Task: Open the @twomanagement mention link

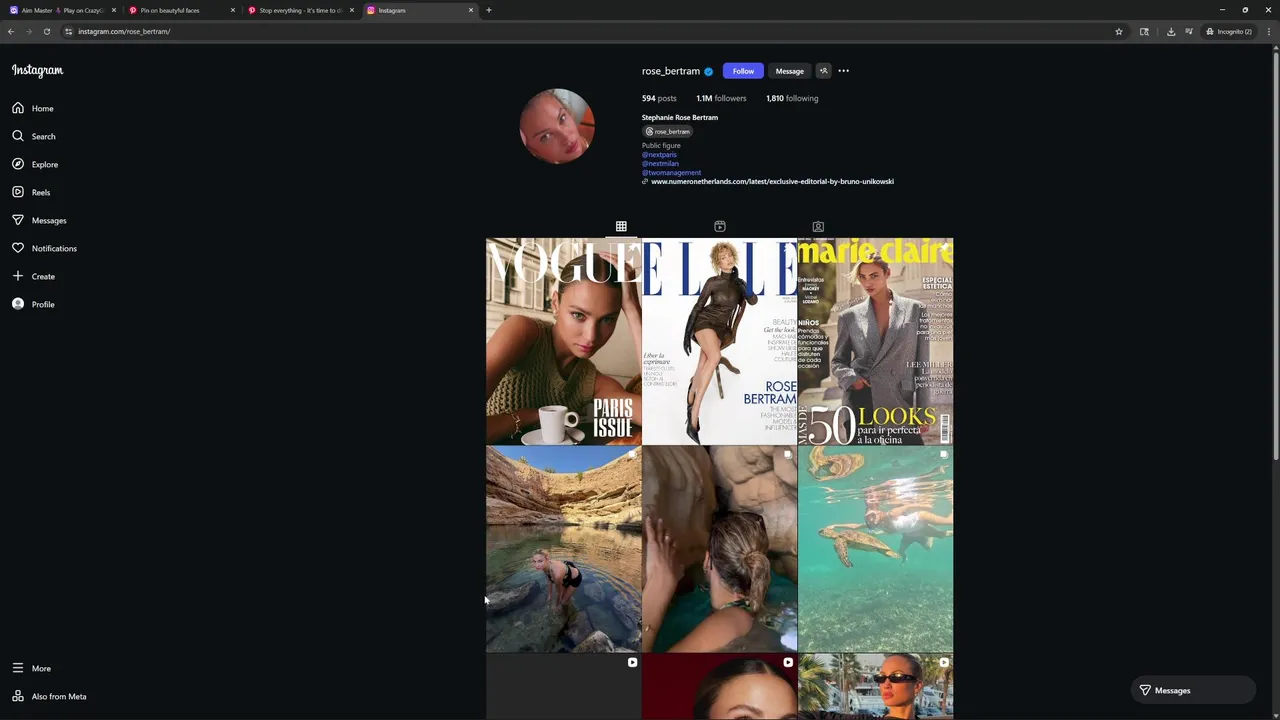Action: (x=671, y=173)
